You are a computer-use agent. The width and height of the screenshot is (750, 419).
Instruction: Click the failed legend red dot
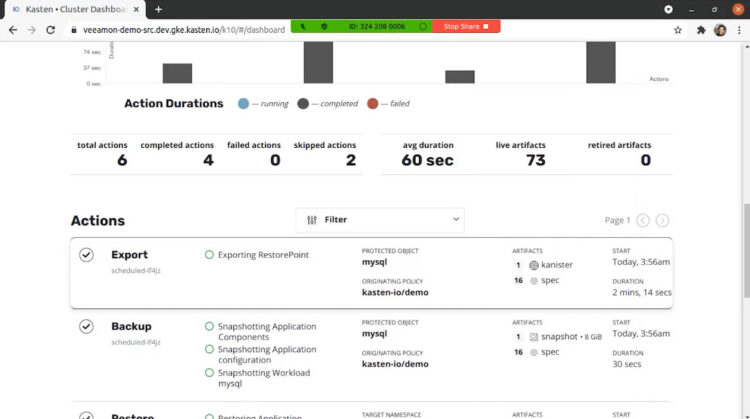[x=373, y=103]
